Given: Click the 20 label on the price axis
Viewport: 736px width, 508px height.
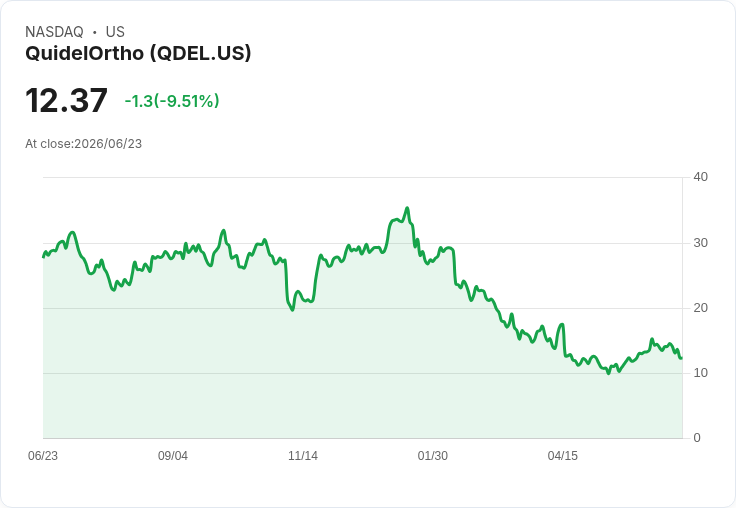Looking at the screenshot, I should pyautogui.click(x=700, y=308).
